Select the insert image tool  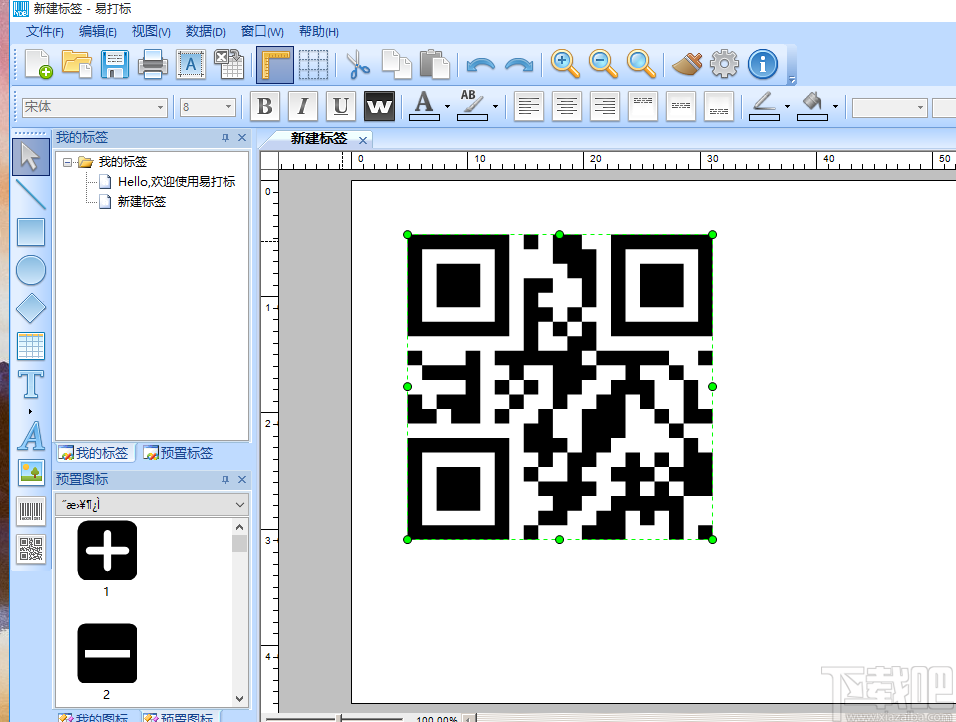coord(30,473)
